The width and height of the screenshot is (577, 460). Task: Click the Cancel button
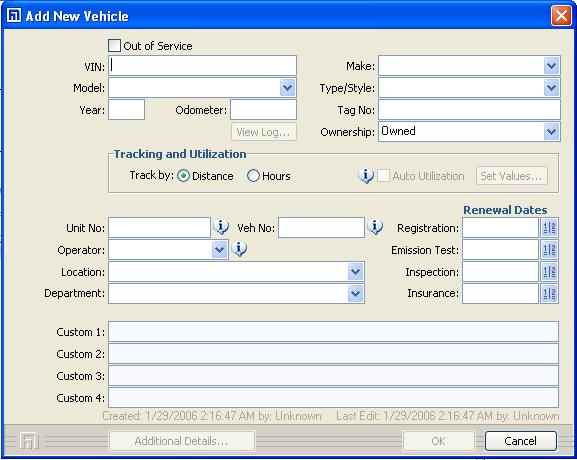520,440
